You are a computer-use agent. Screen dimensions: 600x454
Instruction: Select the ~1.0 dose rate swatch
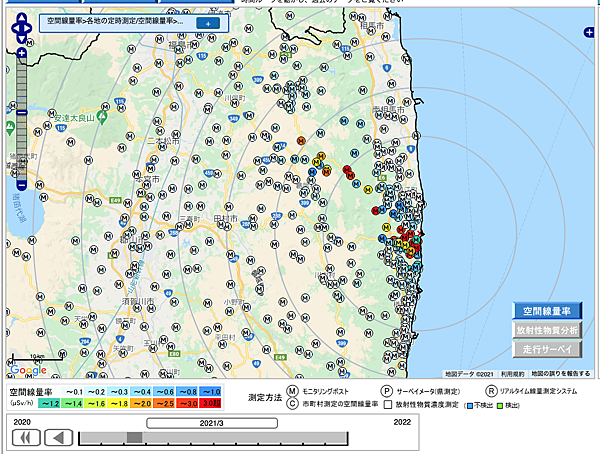(210, 392)
